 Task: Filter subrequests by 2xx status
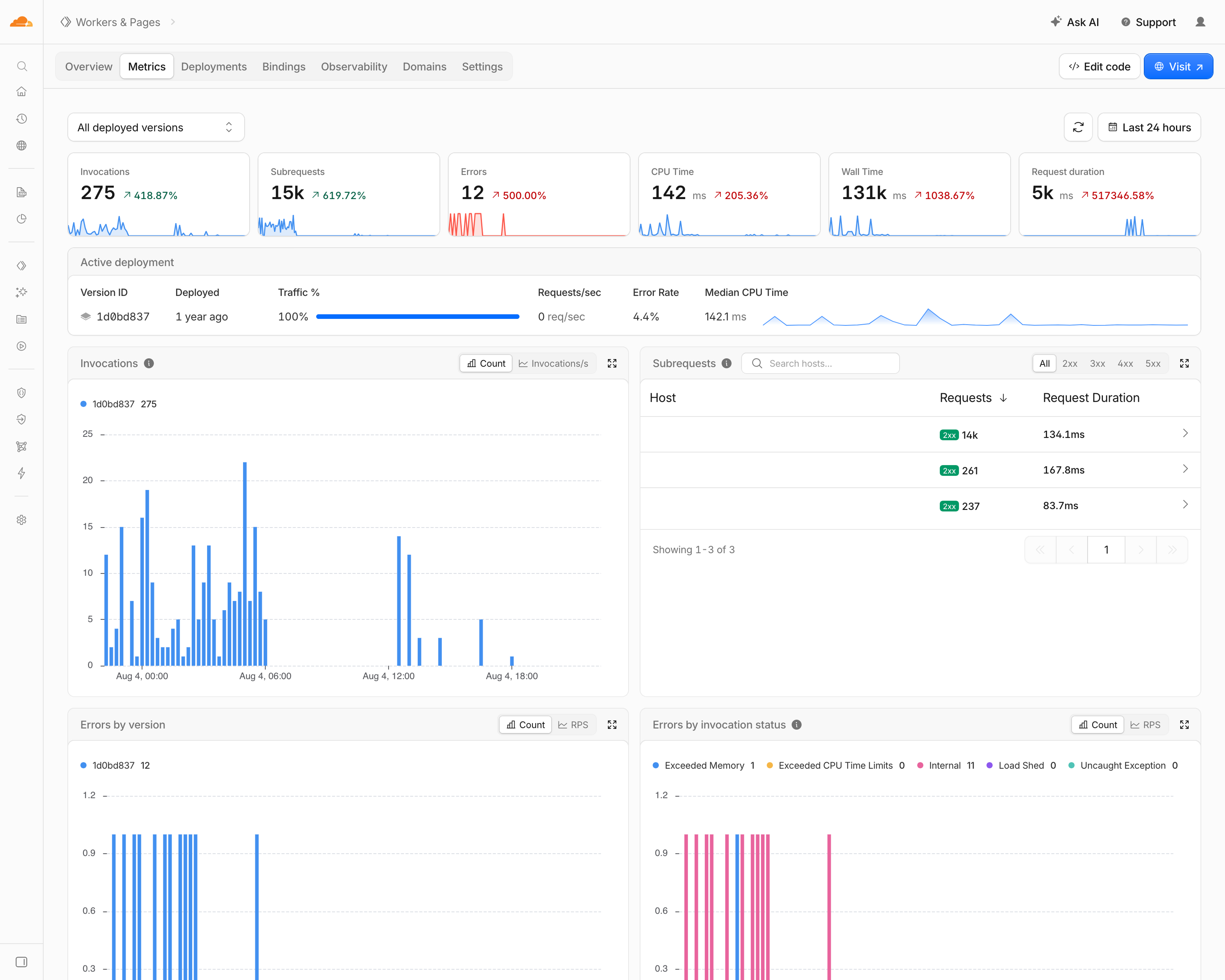1070,364
